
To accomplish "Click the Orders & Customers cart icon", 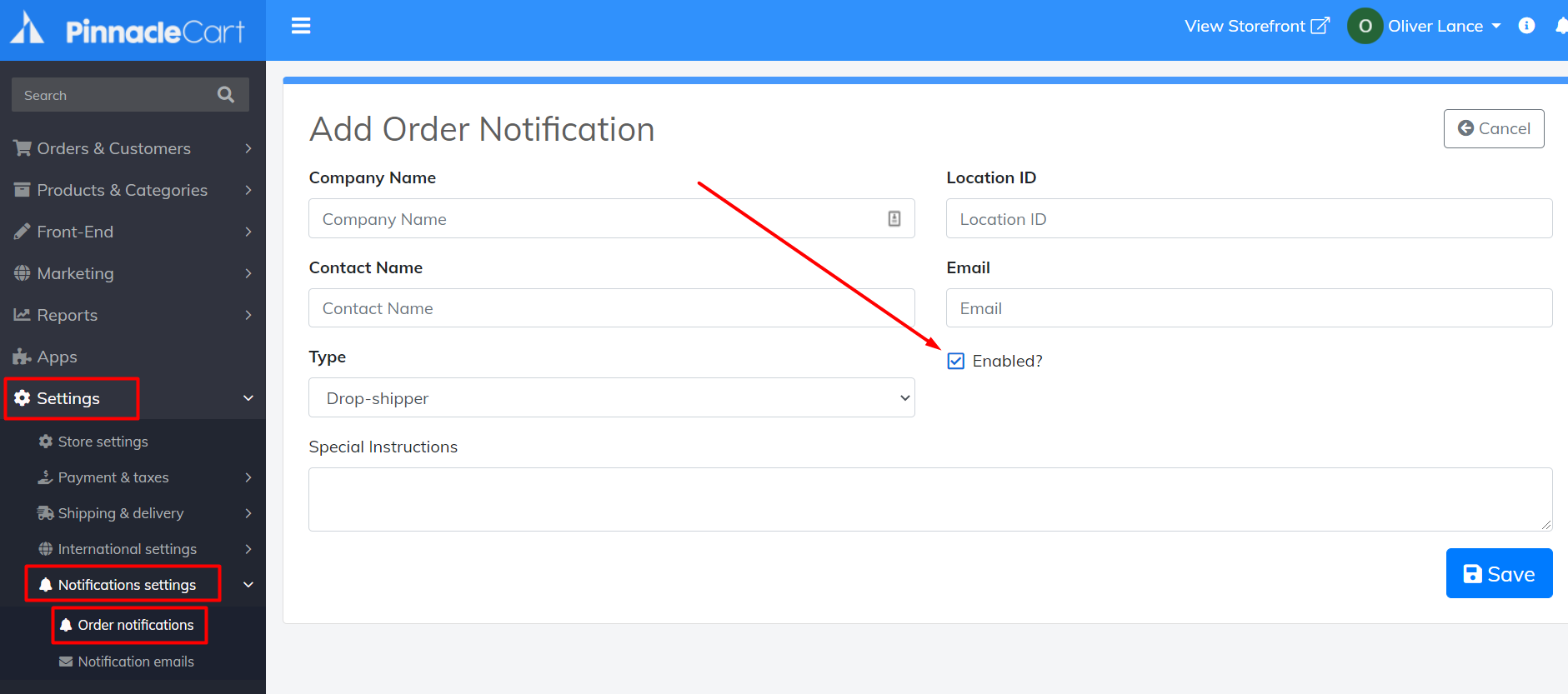I will tap(23, 148).
